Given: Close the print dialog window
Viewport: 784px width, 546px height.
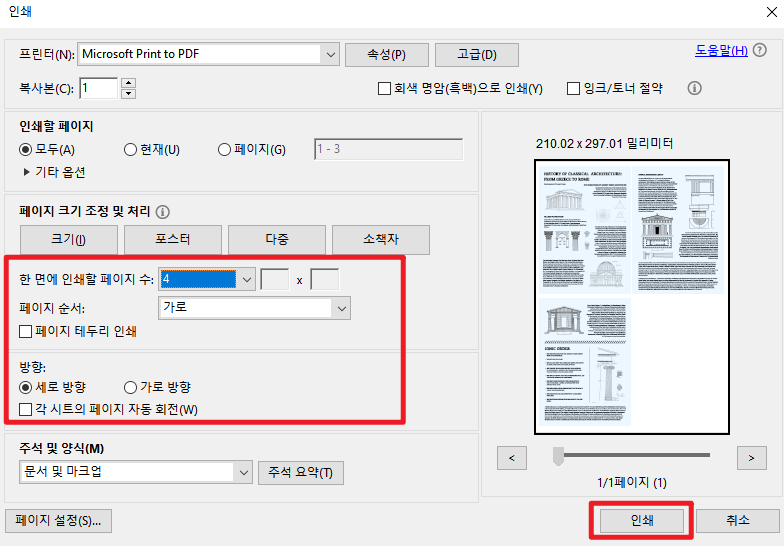Looking at the screenshot, I should [772, 12].
